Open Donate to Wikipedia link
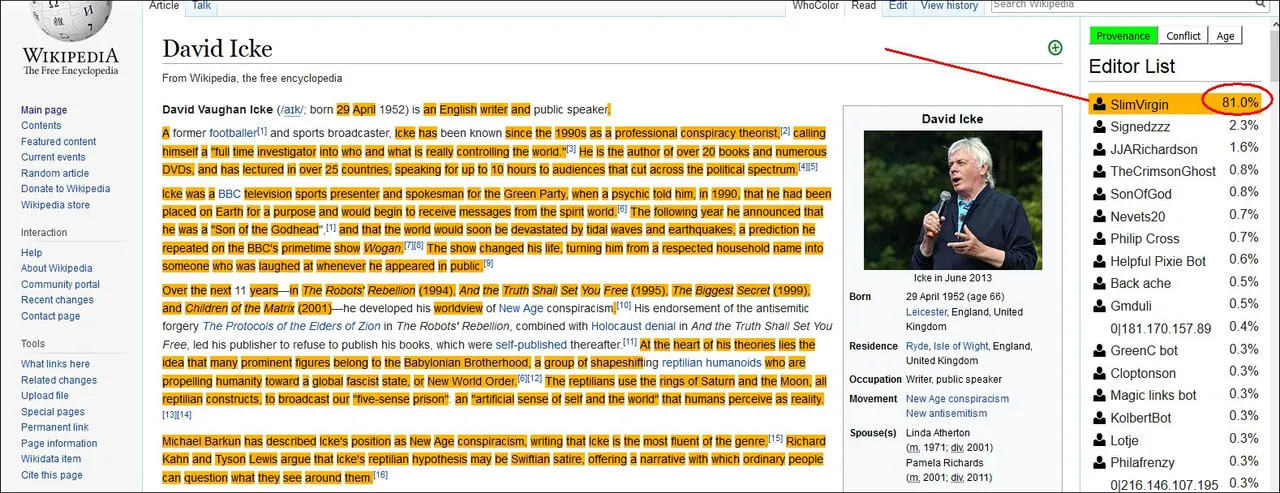 point(65,189)
